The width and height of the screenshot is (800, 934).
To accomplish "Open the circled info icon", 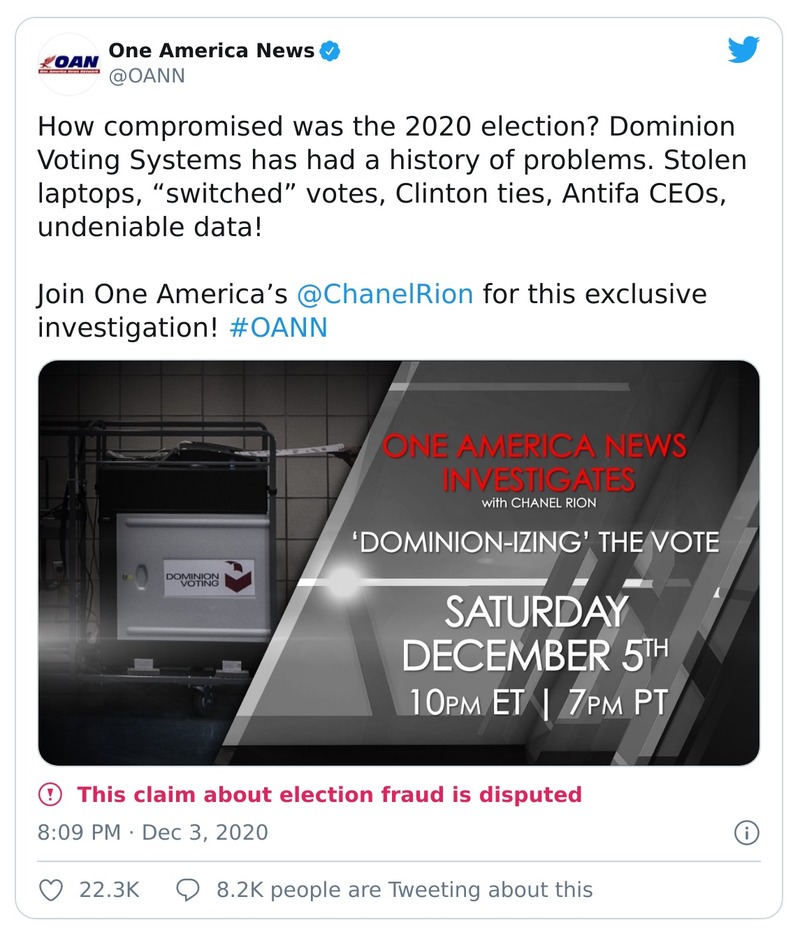I will pos(746,832).
